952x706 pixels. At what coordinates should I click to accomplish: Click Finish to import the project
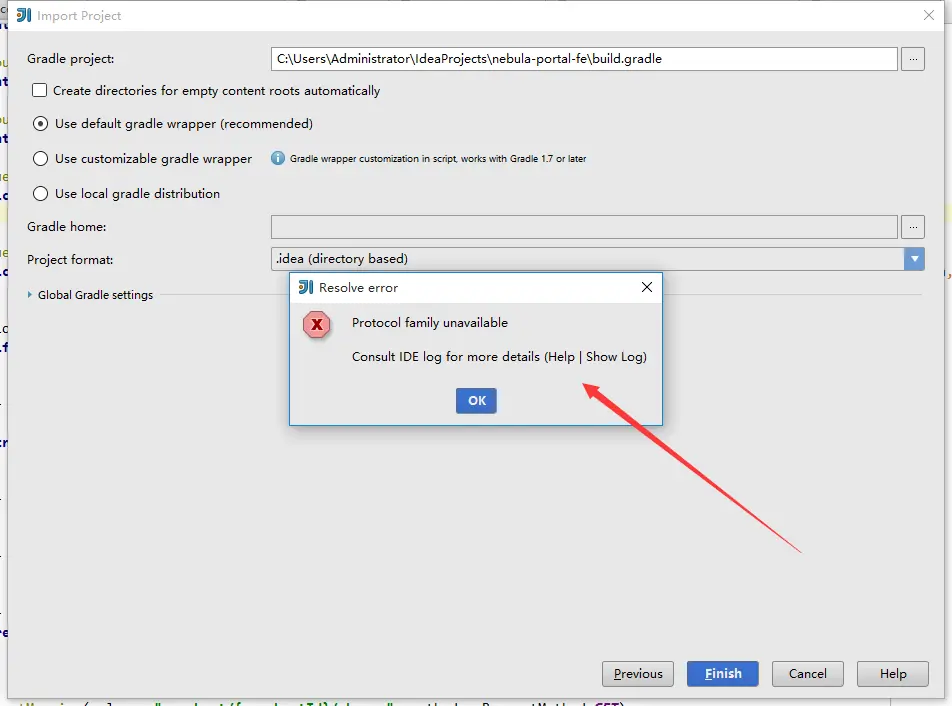[722, 674]
